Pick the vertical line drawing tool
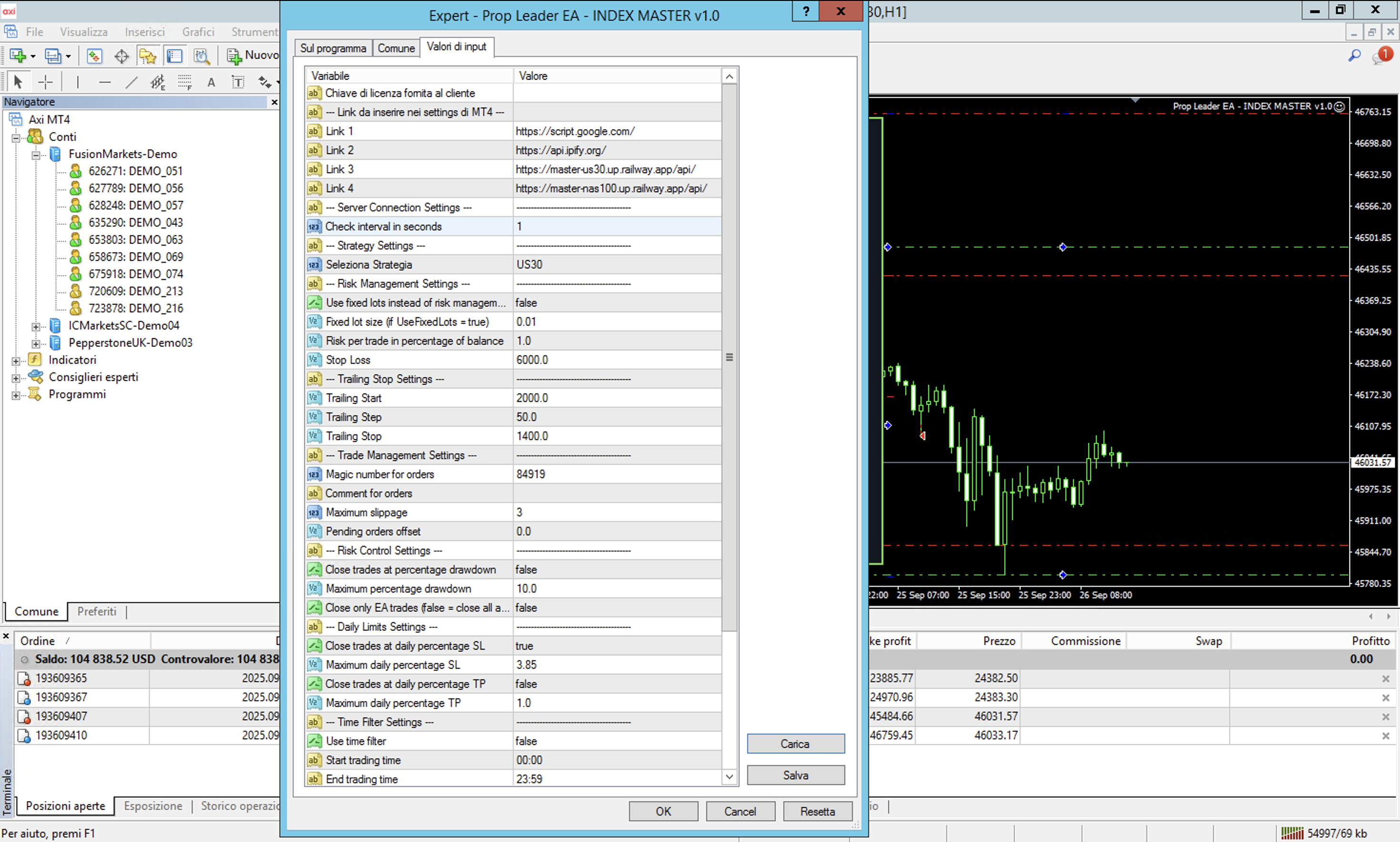Image resolution: width=1400 pixels, height=842 pixels. [x=78, y=82]
